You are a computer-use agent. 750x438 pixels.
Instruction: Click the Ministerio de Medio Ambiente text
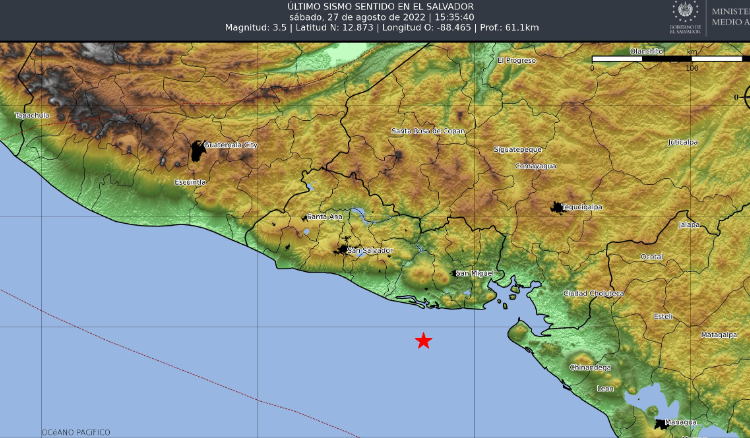pyautogui.click(x=728, y=12)
